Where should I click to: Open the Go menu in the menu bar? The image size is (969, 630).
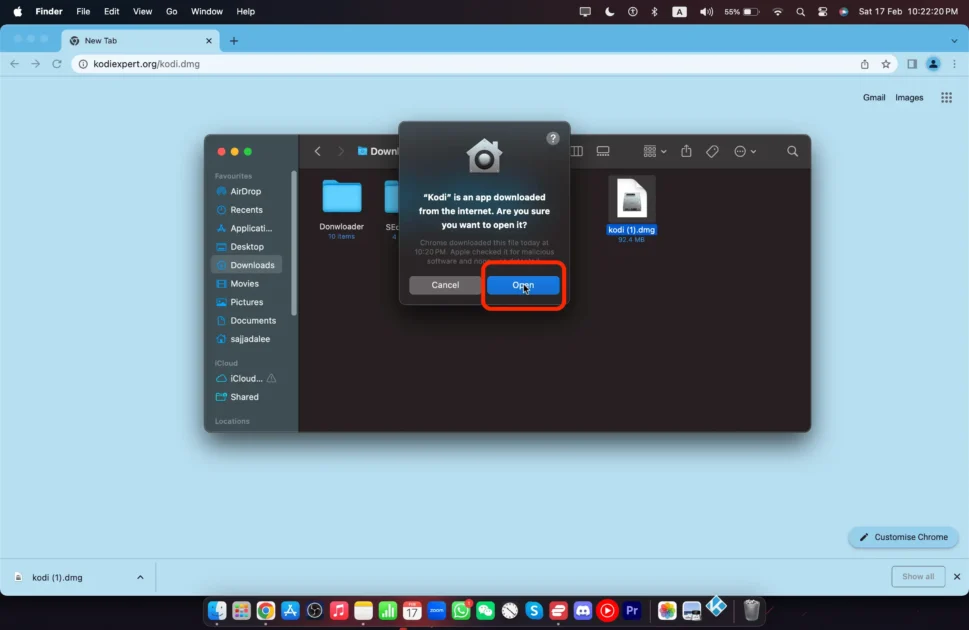coord(172,11)
